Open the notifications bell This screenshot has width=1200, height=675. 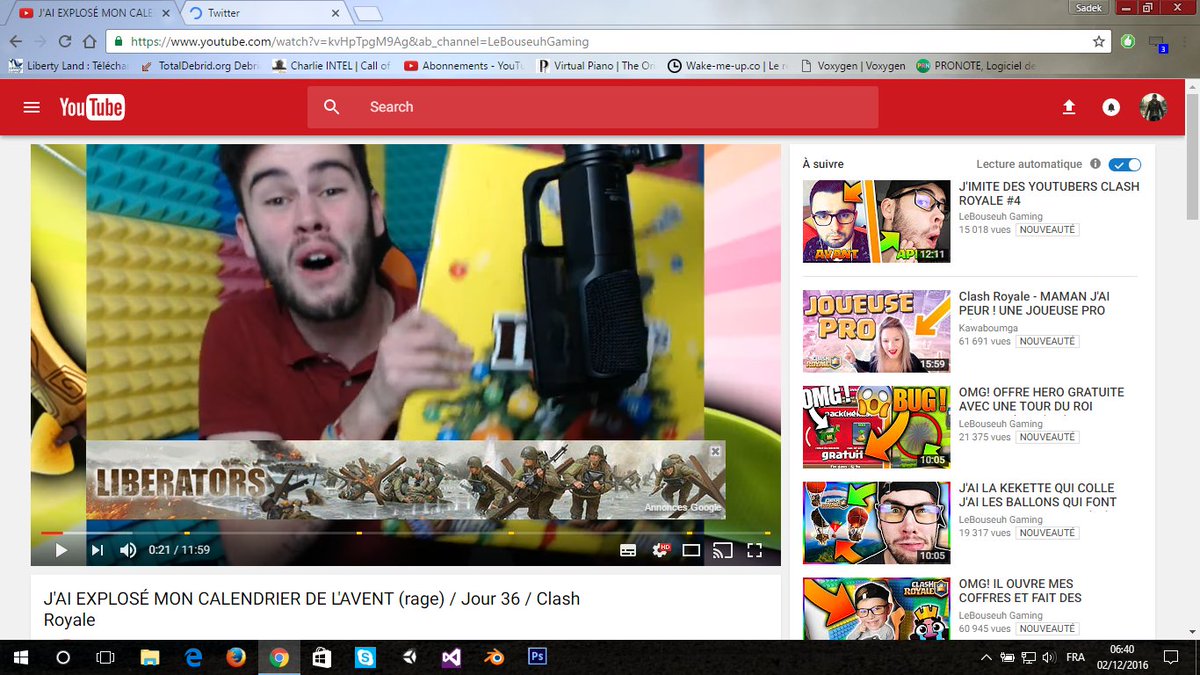tap(1111, 107)
